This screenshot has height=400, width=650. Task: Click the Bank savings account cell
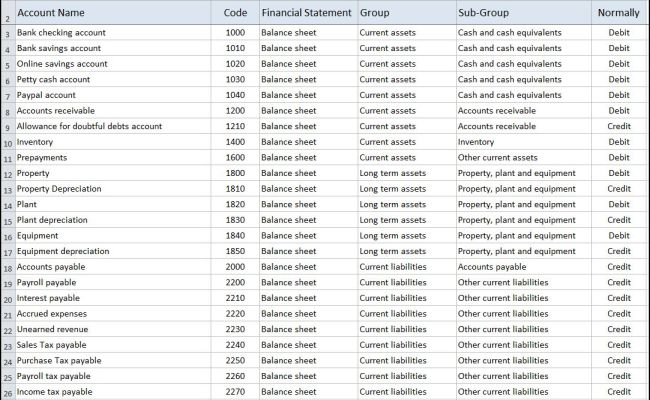tap(113, 48)
